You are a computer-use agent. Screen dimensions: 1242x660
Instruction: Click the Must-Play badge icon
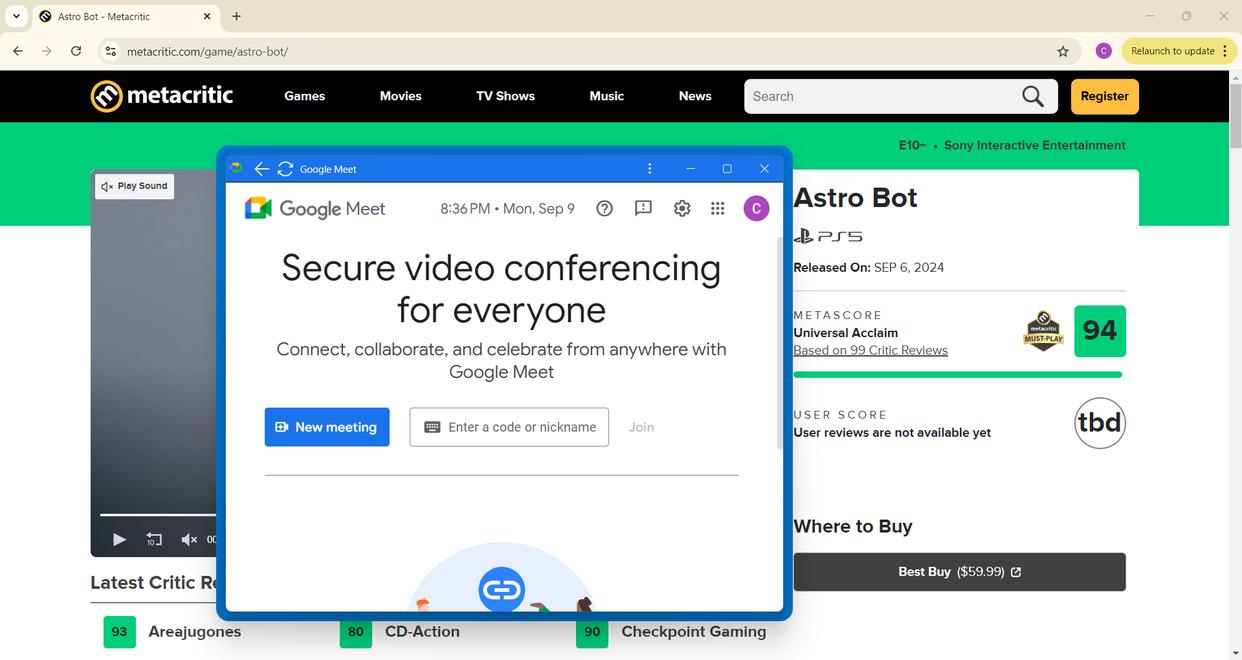click(1043, 331)
